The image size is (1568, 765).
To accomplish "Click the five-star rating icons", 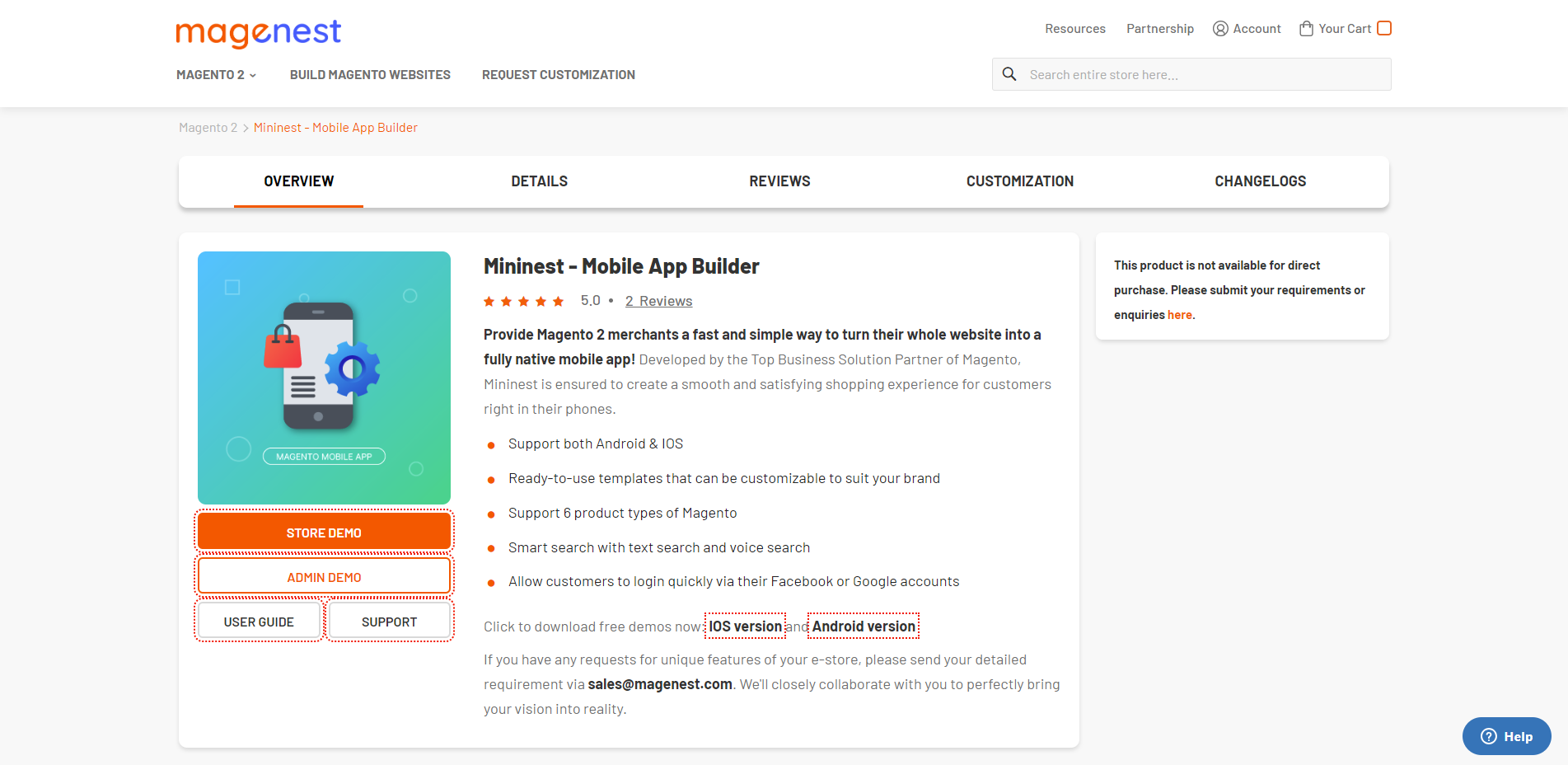I will [523, 302].
